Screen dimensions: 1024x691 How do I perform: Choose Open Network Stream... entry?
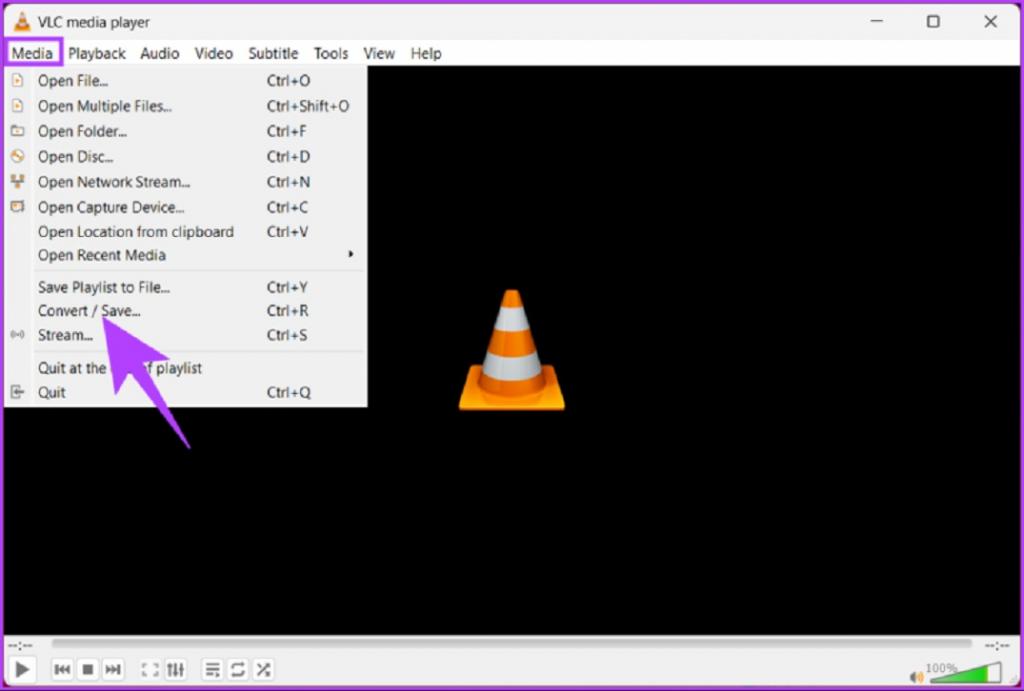pos(185,182)
